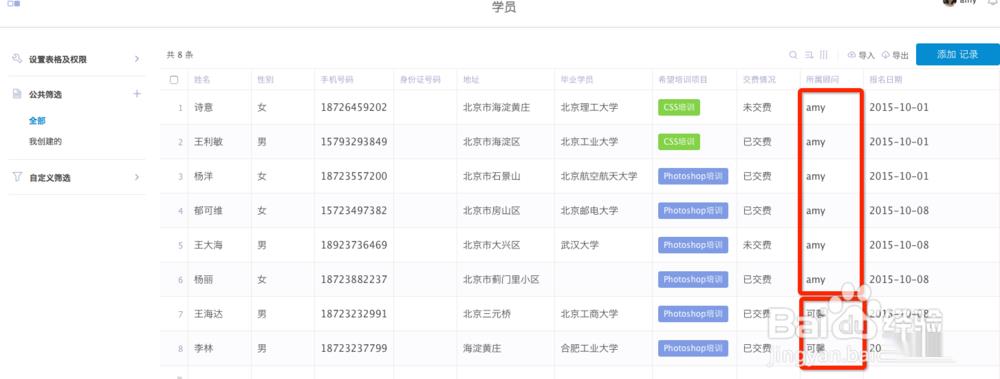The height and width of the screenshot is (379, 1000).
Task: Click the name cell 诗意
Action: tap(203, 107)
